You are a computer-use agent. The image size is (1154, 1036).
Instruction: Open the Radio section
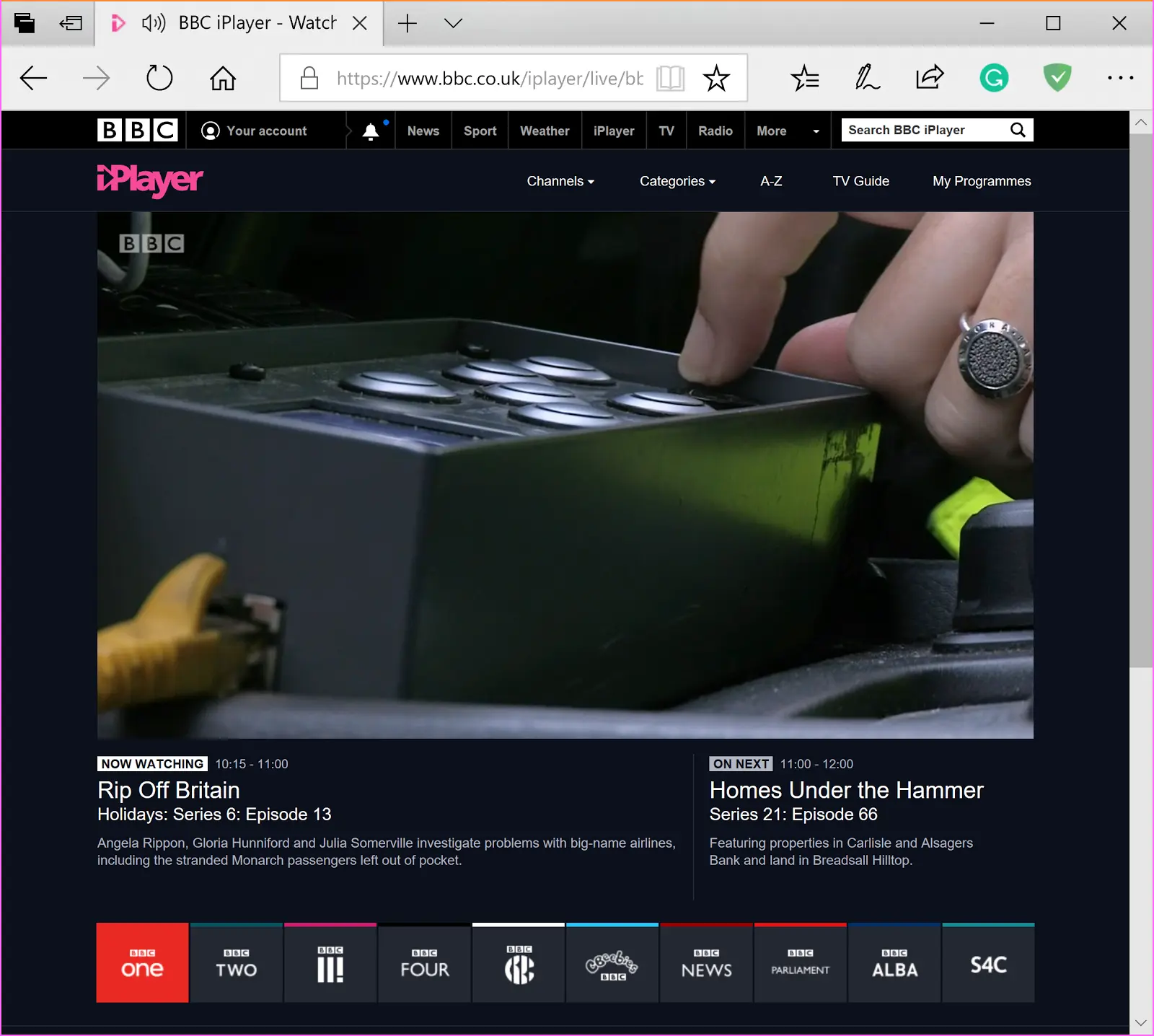coord(715,131)
